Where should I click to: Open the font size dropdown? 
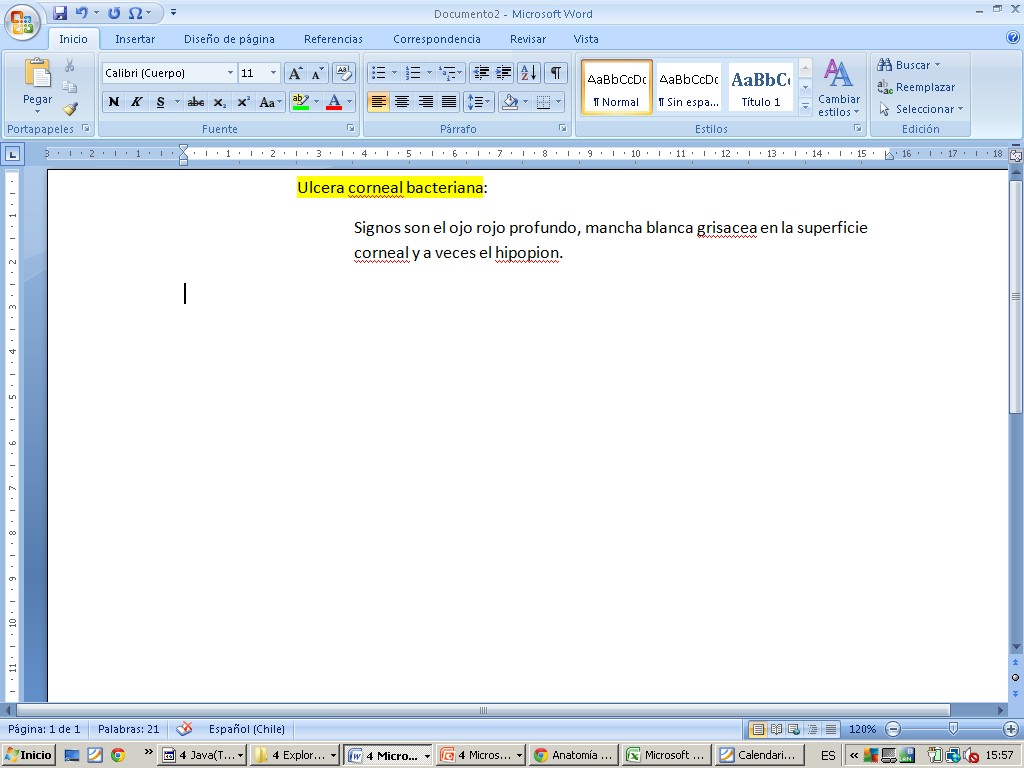pyautogui.click(x=273, y=73)
